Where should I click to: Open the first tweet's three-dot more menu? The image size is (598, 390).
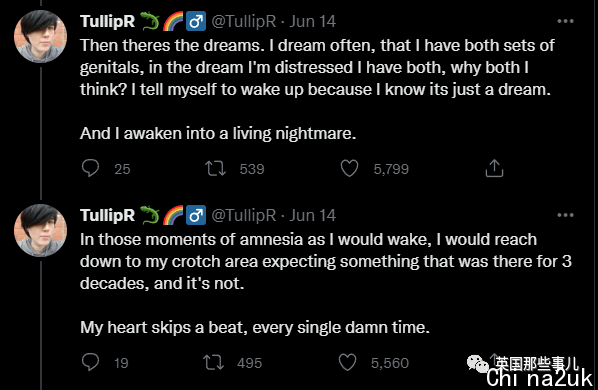[565, 21]
